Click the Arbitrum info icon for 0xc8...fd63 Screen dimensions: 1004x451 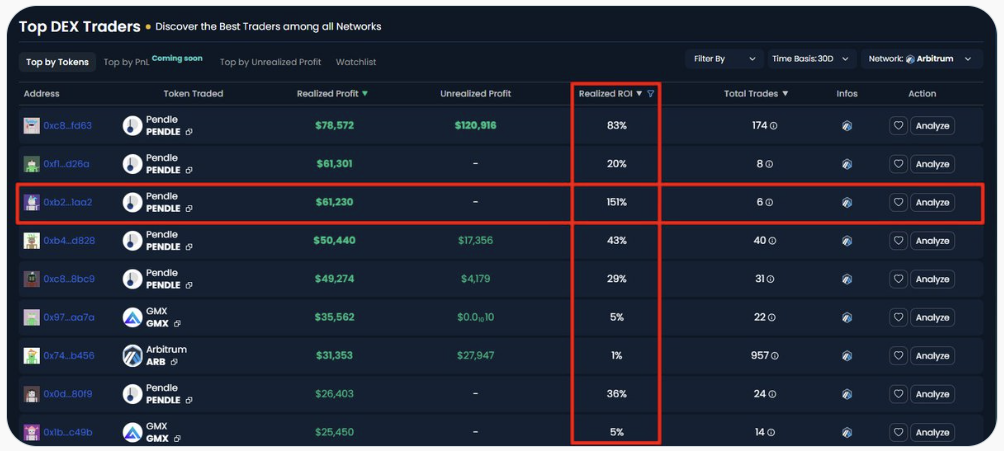(847, 126)
